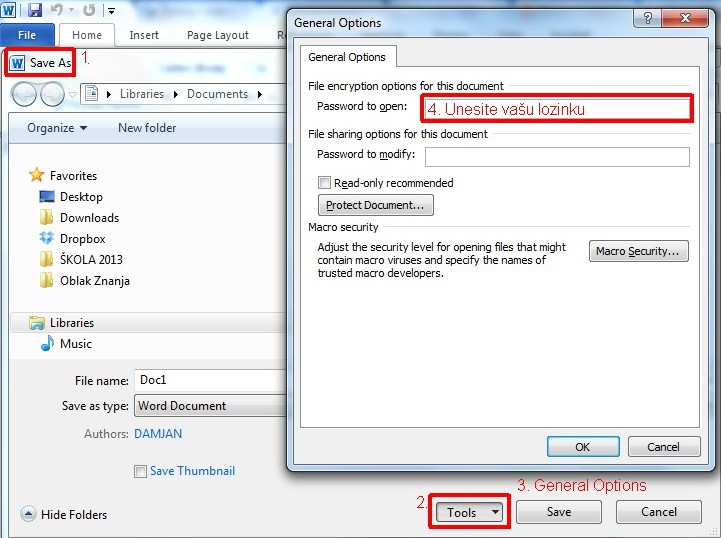Open the Music library
Image resolution: width=721 pixels, height=538 pixels.
coord(75,344)
